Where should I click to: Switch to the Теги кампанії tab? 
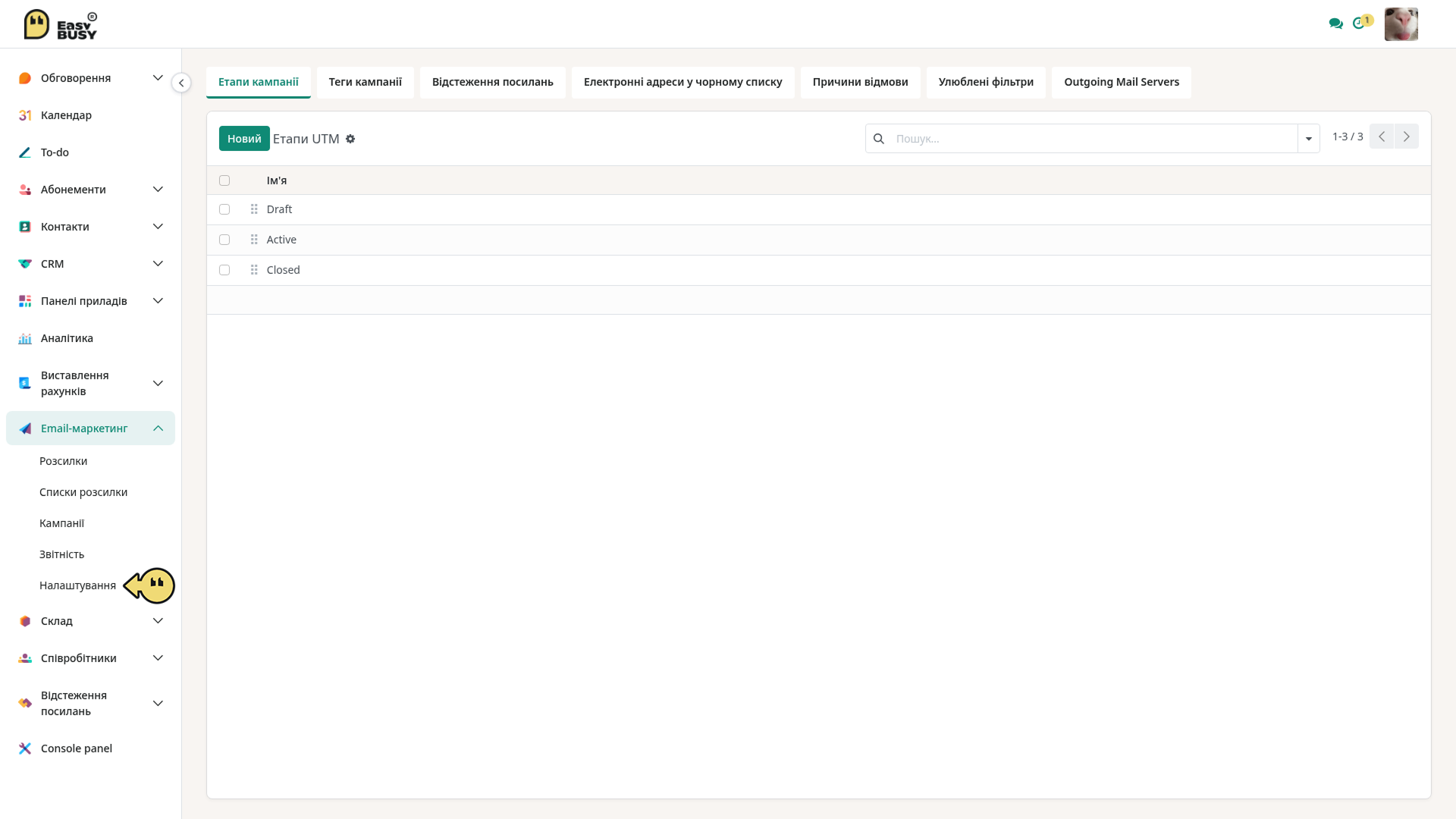[x=366, y=82]
